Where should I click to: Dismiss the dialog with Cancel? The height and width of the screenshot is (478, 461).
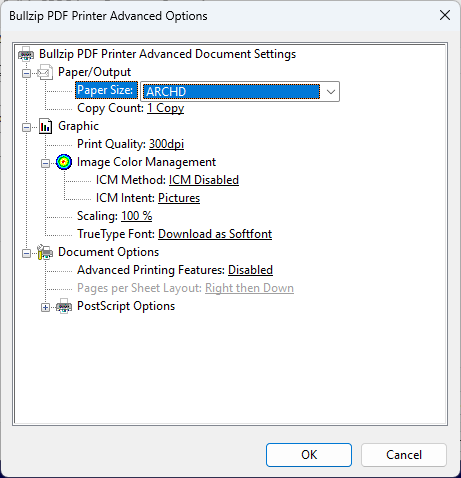404,455
